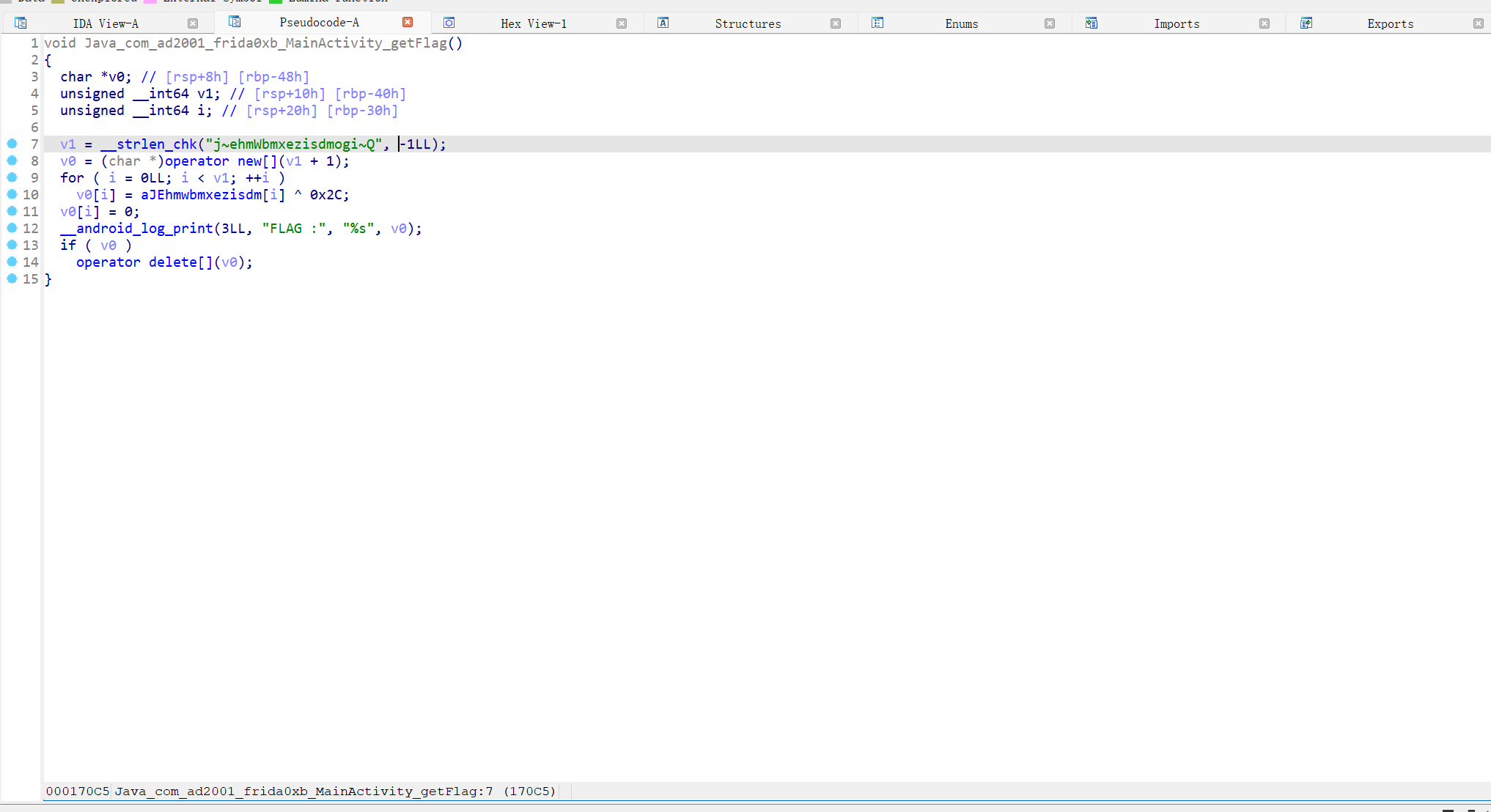Select the string "j~ehmWbmxezisdmogi~Q"

click(x=294, y=144)
